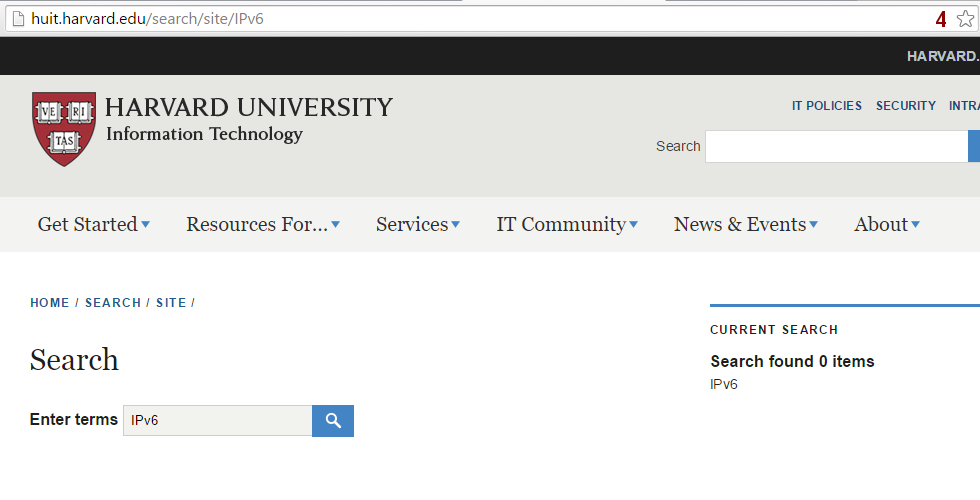The width and height of the screenshot is (980, 500).
Task: Click the large Search page heading
Action: (74, 360)
